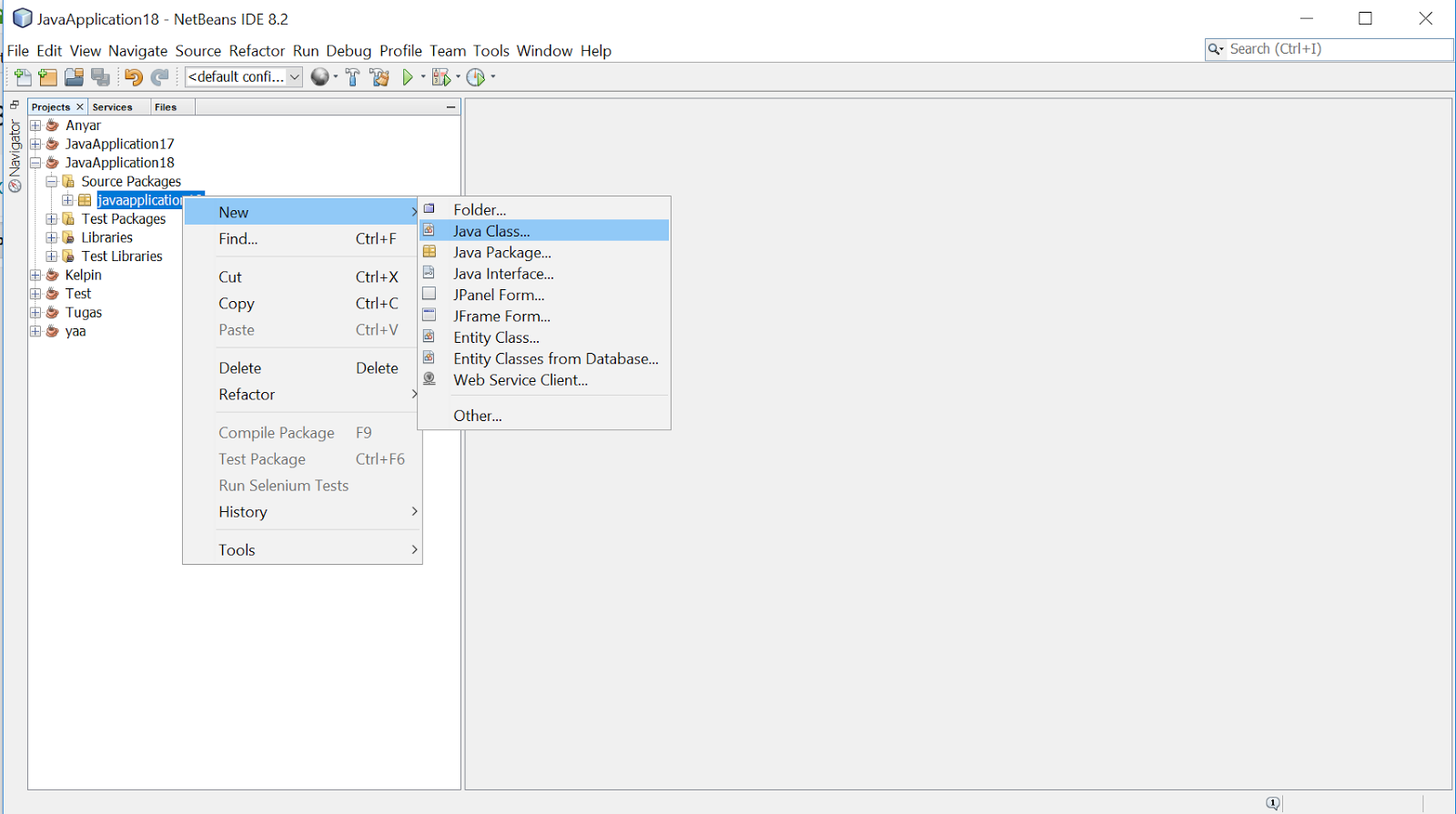This screenshot has width=1456, height=814.
Task: Click the notifications icon in status bar
Action: point(1272,803)
